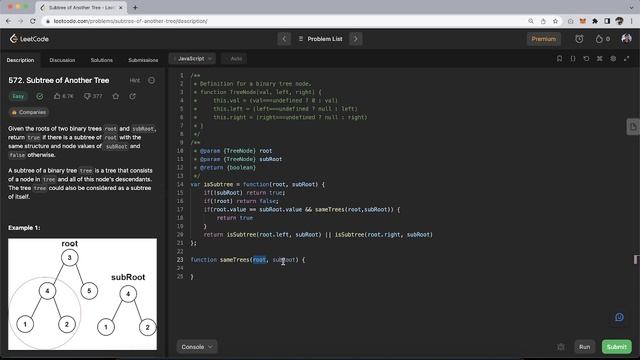Bookmark this page star in address bar
Viewport: 640px width, 360px height.
coord(555,21)
